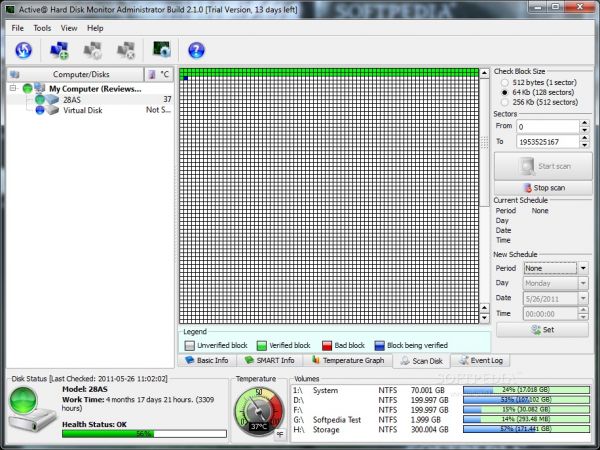Image resolution: width=600 pixels, height=450 pixels.
Task: Open the Help menu
Action: click(95, 28)
